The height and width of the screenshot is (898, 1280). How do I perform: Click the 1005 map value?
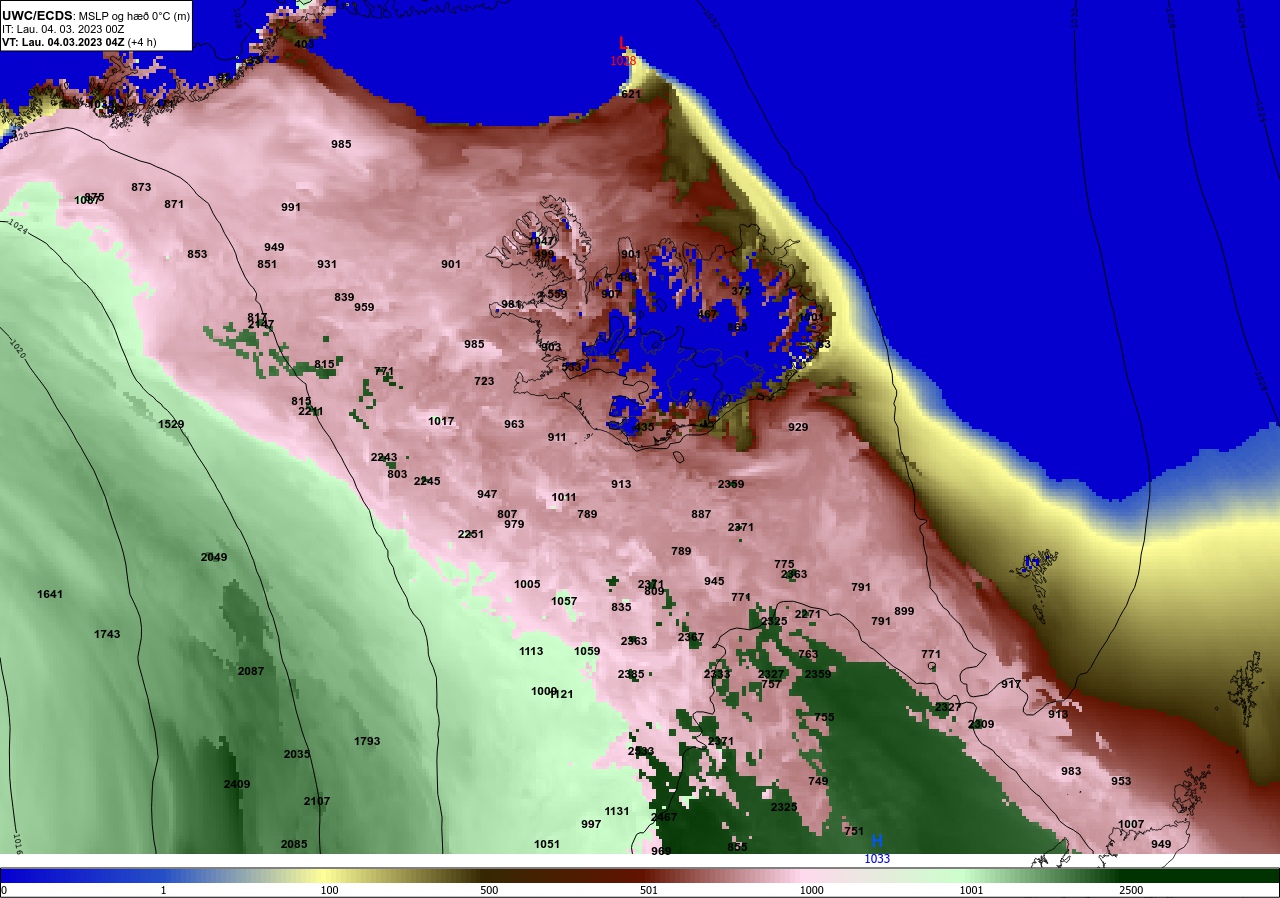coord(527,584)
